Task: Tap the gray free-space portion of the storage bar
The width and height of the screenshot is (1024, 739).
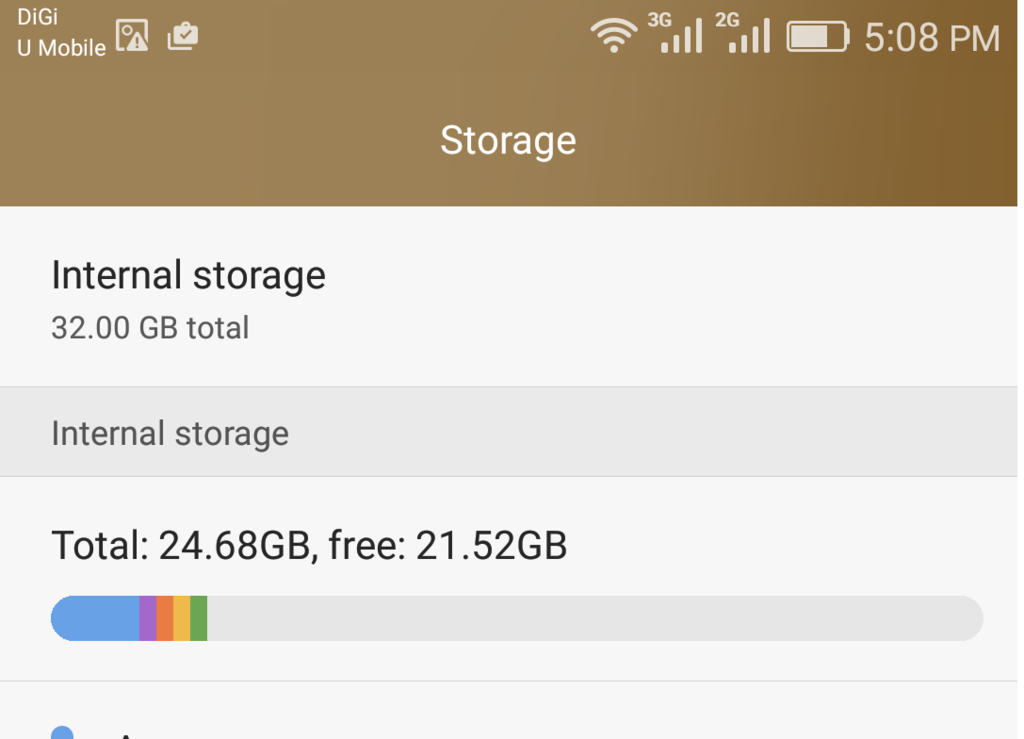Action: point(594,618)
